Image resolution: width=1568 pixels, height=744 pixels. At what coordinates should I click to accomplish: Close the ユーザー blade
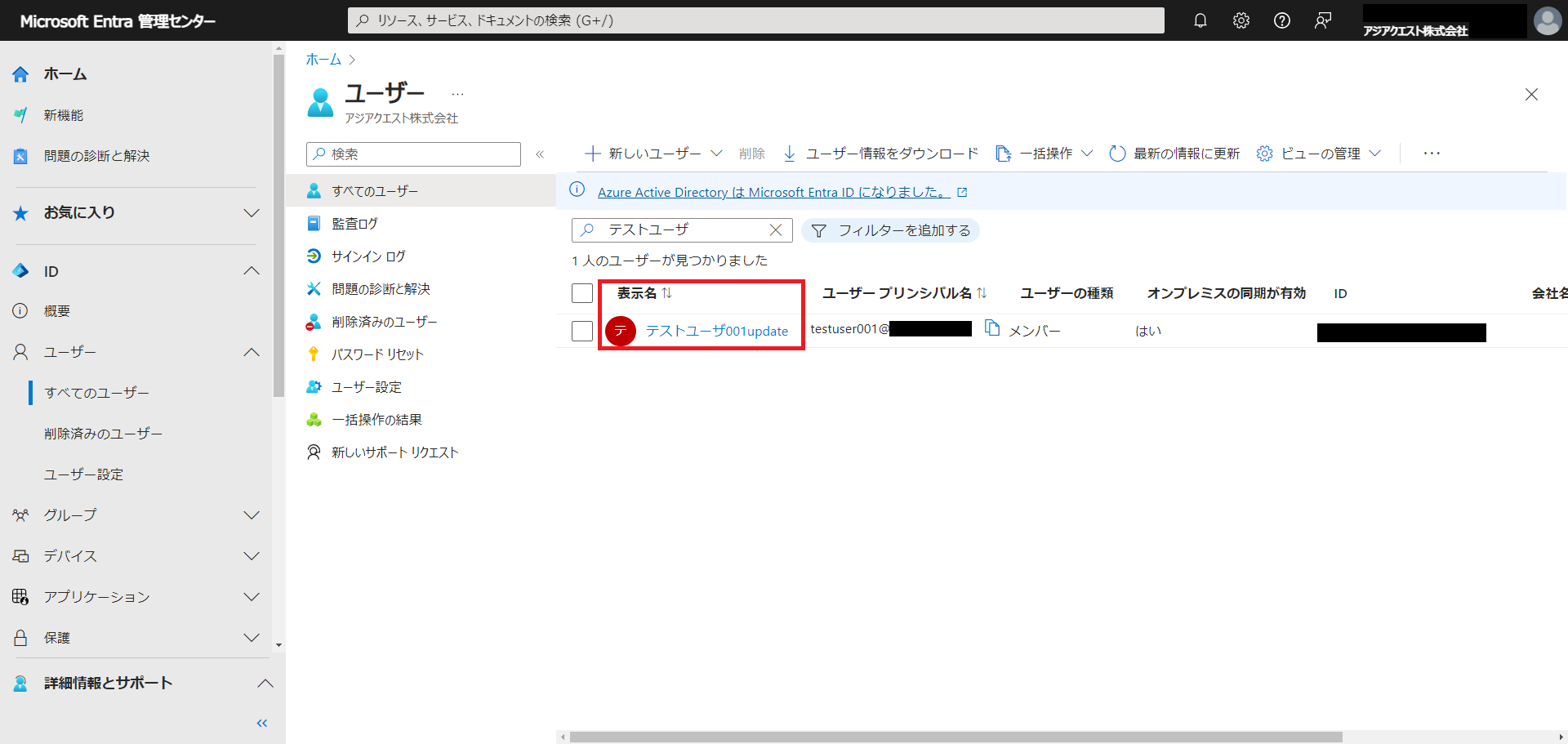1531,95
